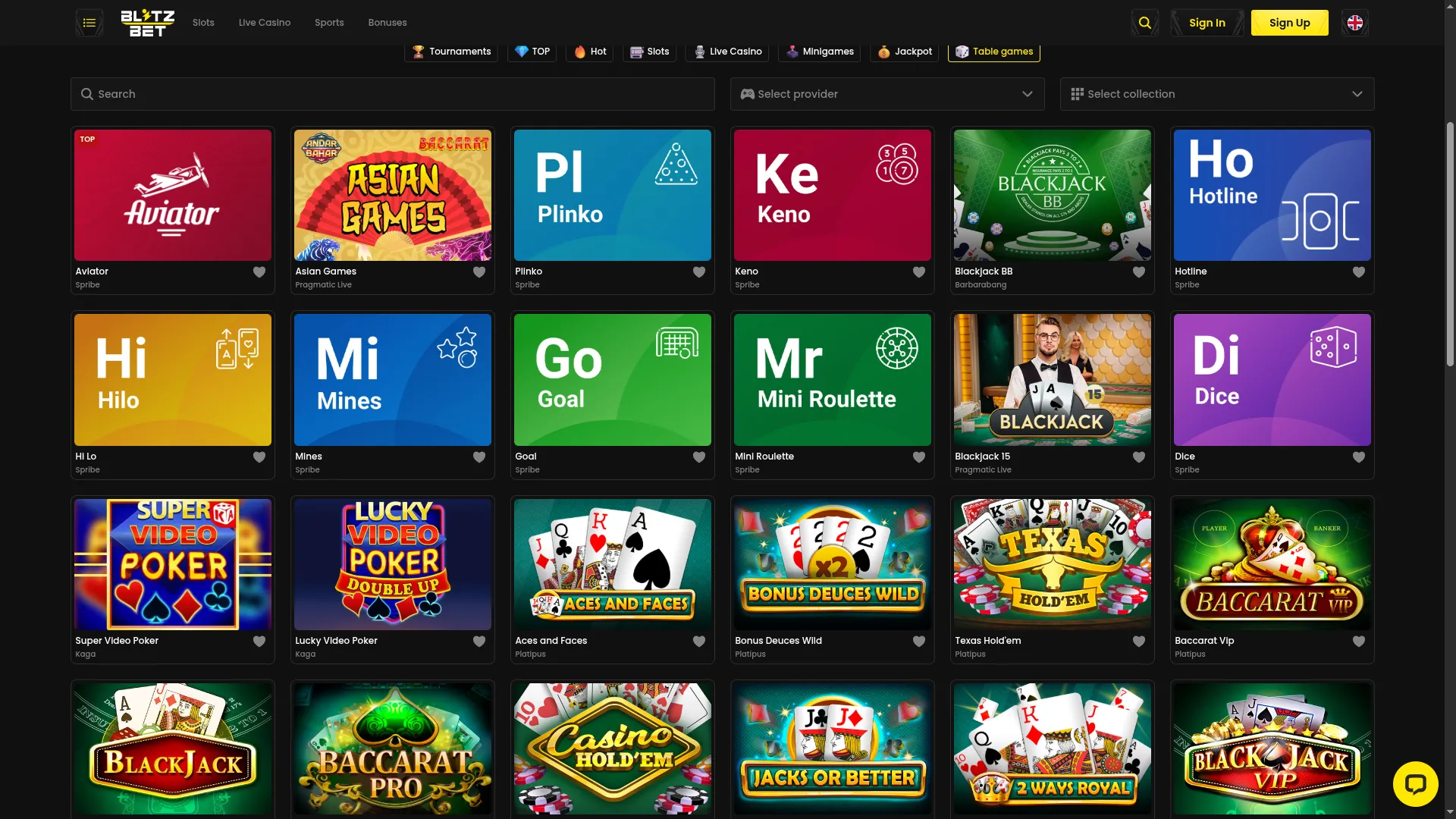This screenshot has height=819, width=1456.
Task: Open the hamburger menu icon
Action: (89, 23)
